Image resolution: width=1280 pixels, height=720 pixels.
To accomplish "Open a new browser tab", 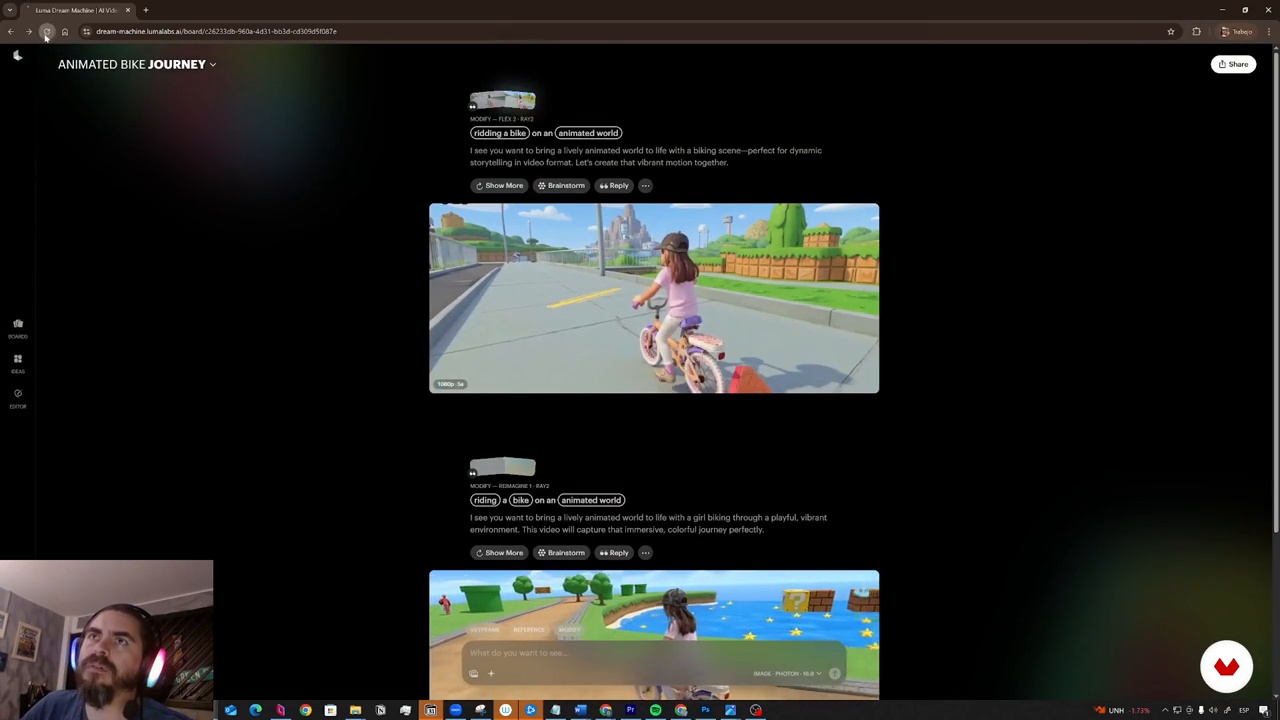I will (146, 10).
